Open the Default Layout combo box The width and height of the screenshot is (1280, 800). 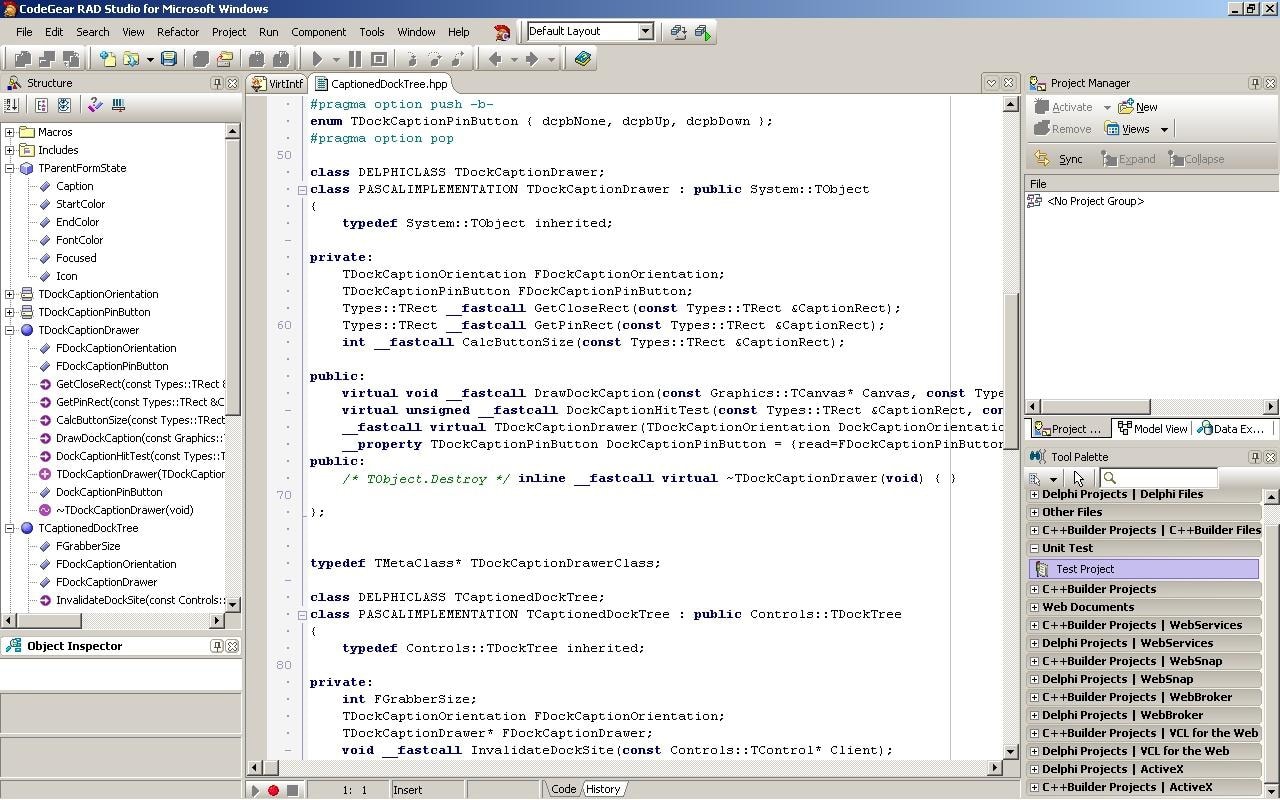(590, 31)
